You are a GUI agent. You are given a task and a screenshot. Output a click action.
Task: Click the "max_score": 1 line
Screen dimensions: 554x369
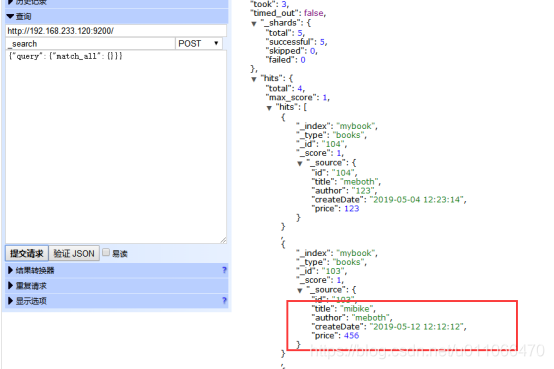click(x=297, y=97)
